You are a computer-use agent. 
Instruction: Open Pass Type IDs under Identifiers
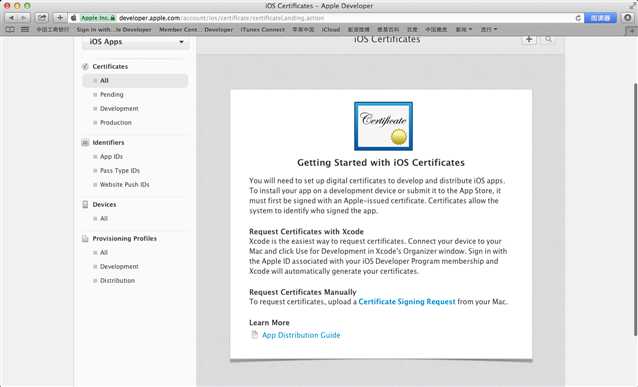(x=120, y=171)
